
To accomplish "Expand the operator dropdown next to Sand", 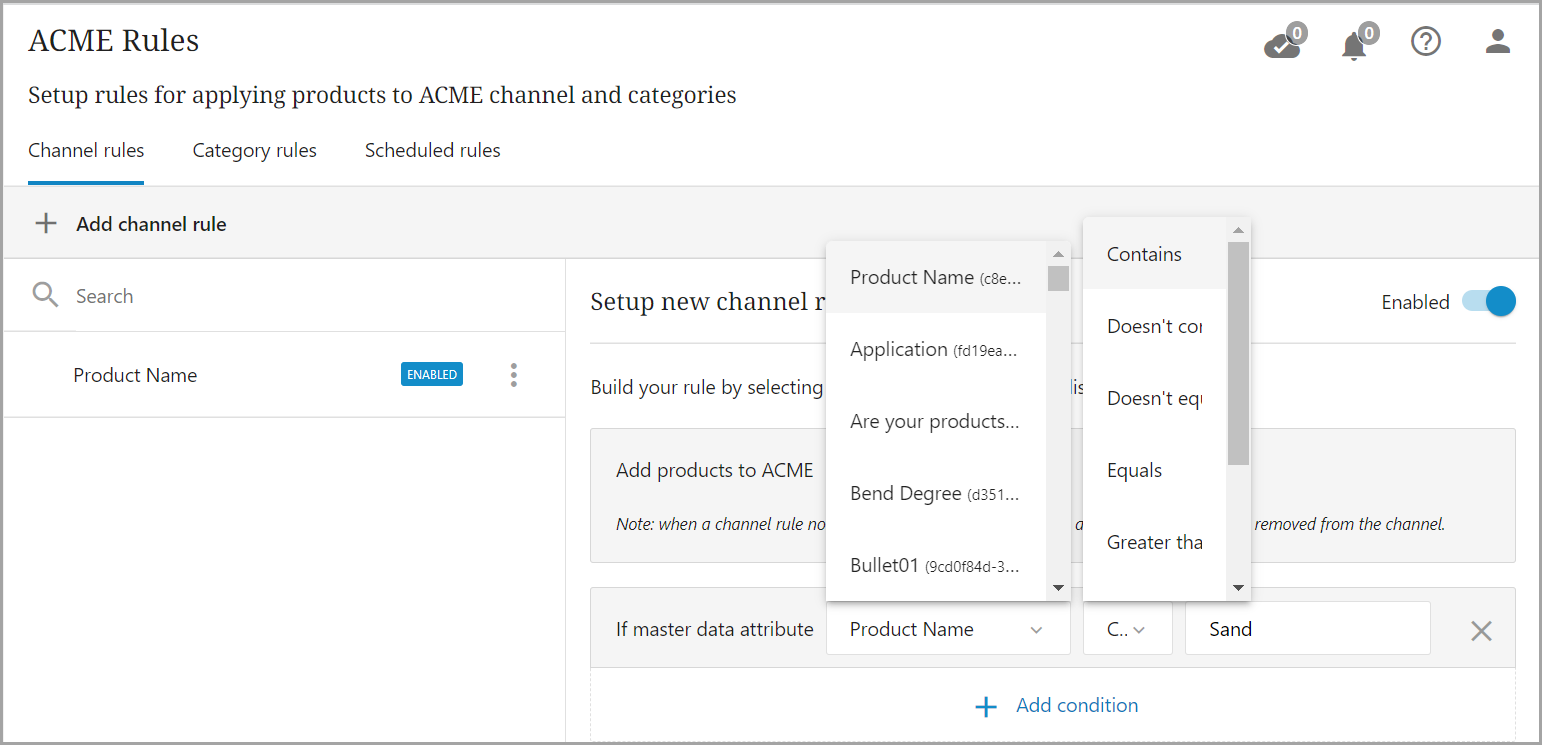I will point(1127,629).
